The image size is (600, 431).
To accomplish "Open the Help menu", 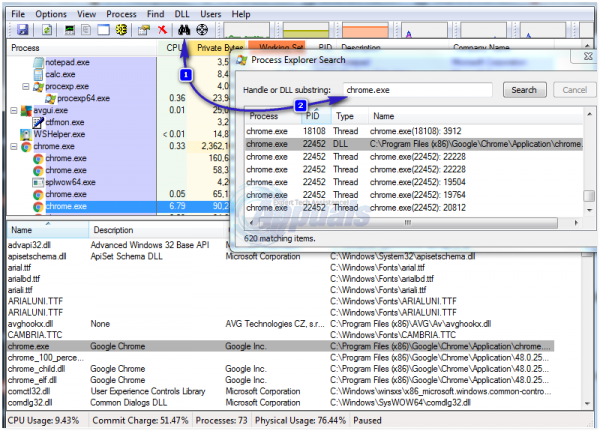I will point(241,14).
